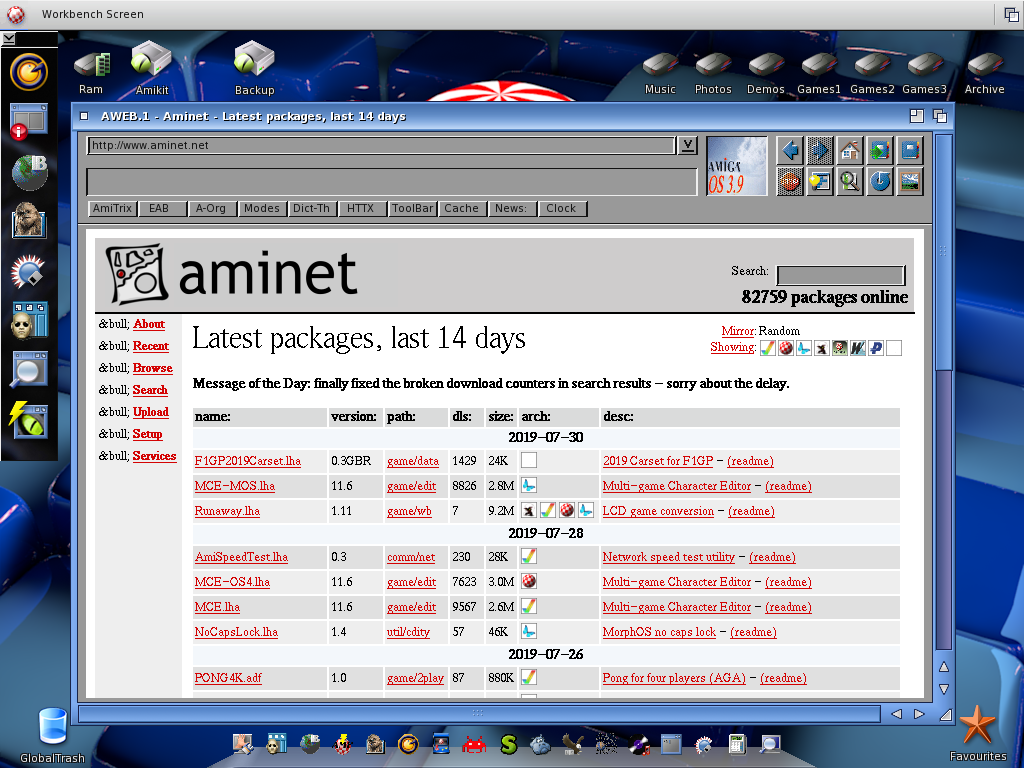Click the AmiTrix user button
1024x768 pixels.
pyautogui.click(x=112, y=208)
